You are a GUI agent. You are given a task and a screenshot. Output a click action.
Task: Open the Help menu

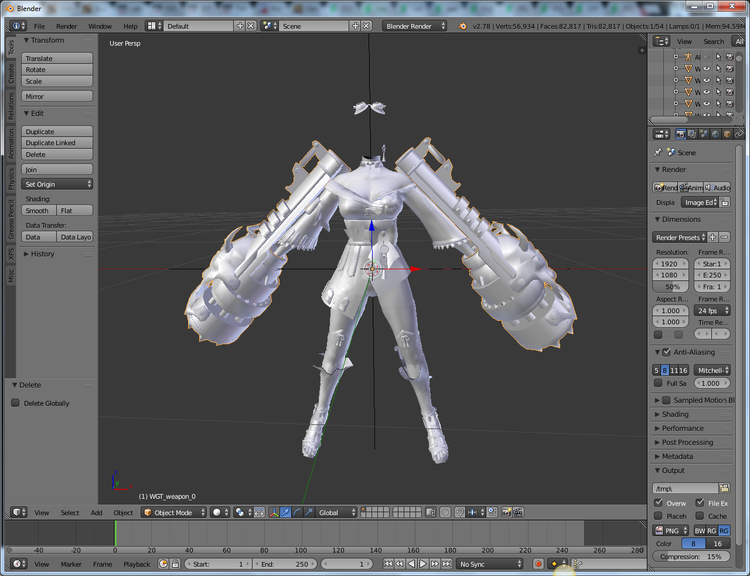click(x=130, y=26)
